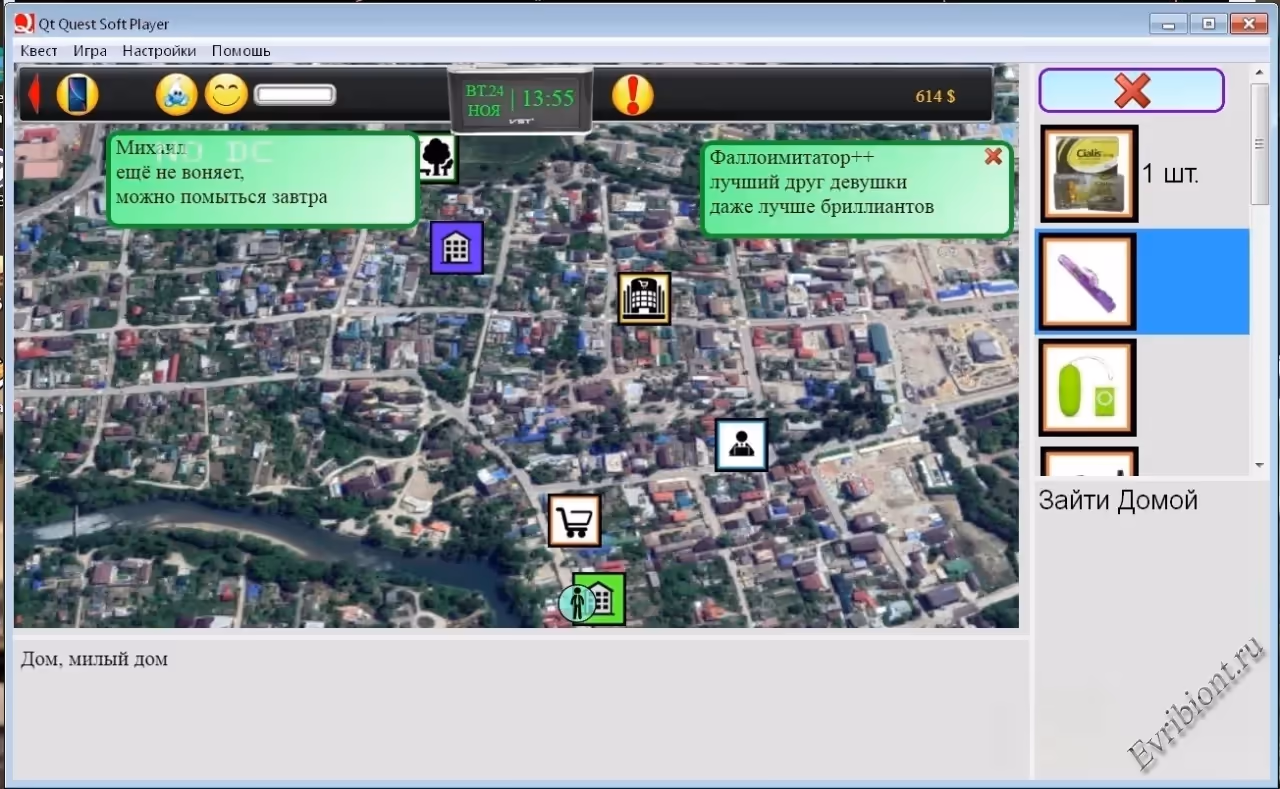This screenshot has height=789, width=1280.
Task: Open the smartphone icon in the status bar
Action: click(77, 94)
